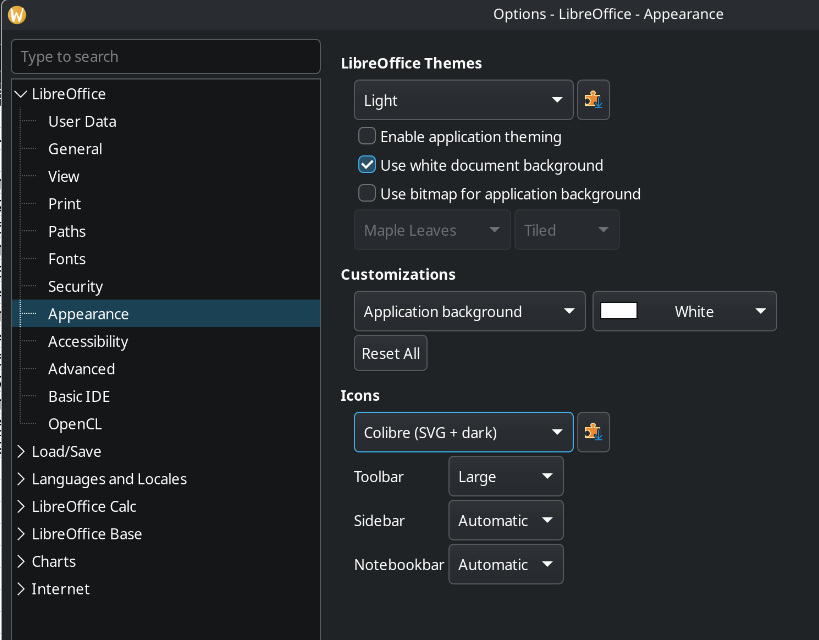
Task: Change the Toolbar icon size dropdown
Action: [x=506, y=477]
